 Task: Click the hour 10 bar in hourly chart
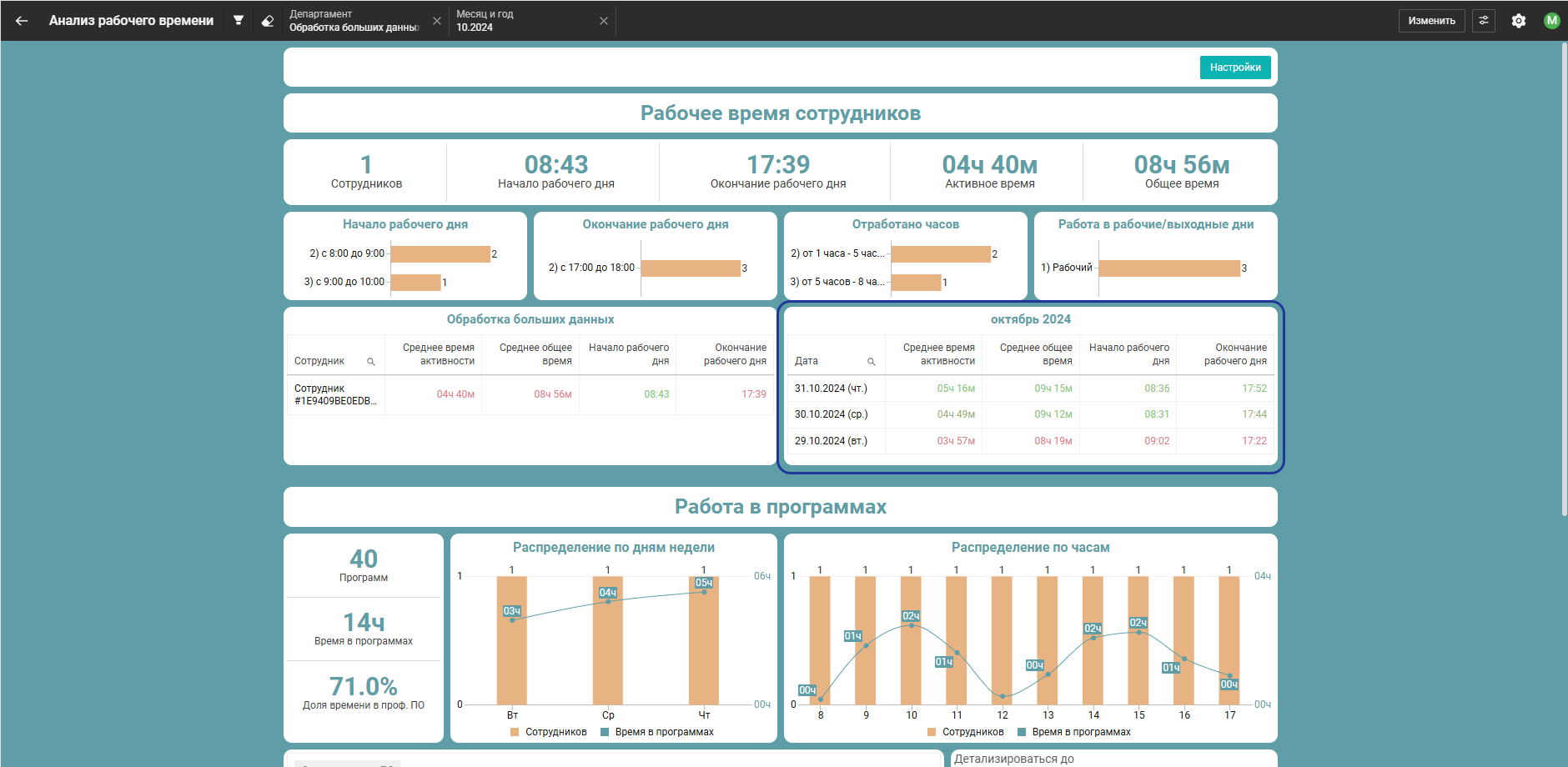point(911,640)
